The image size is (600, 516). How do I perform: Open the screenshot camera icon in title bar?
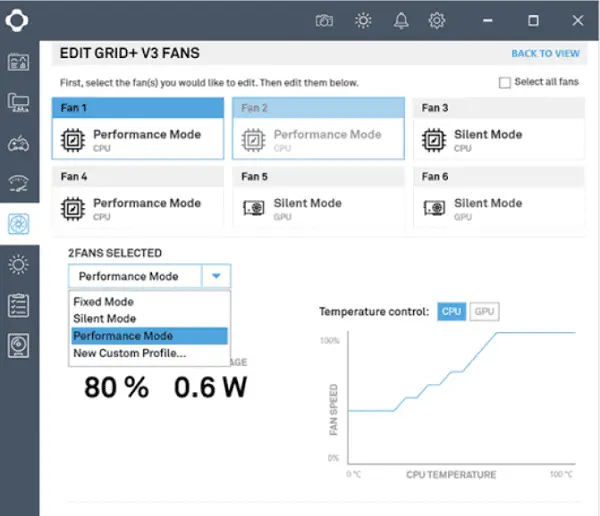click(x=324, y=21)
